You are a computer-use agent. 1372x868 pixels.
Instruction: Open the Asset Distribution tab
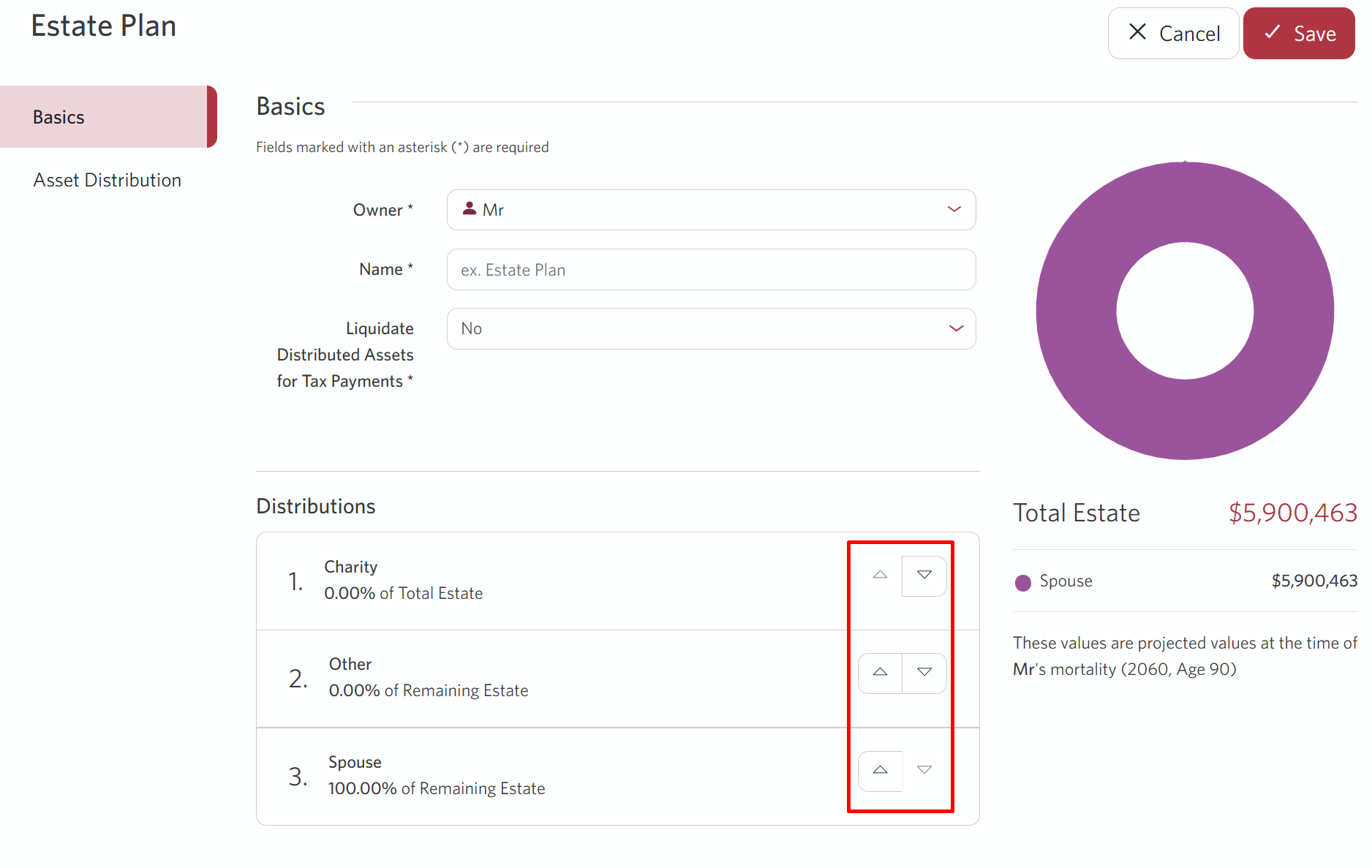(x=108, y=180)
